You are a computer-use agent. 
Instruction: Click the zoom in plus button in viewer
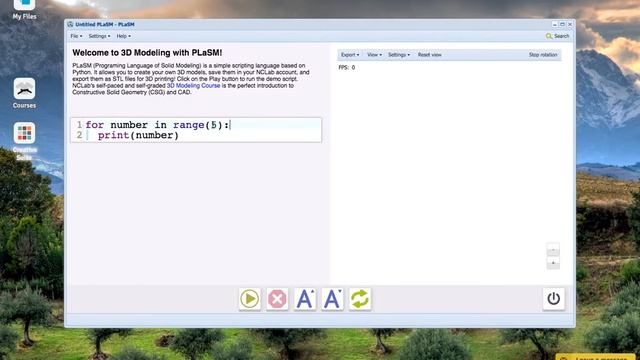point(553,263)
